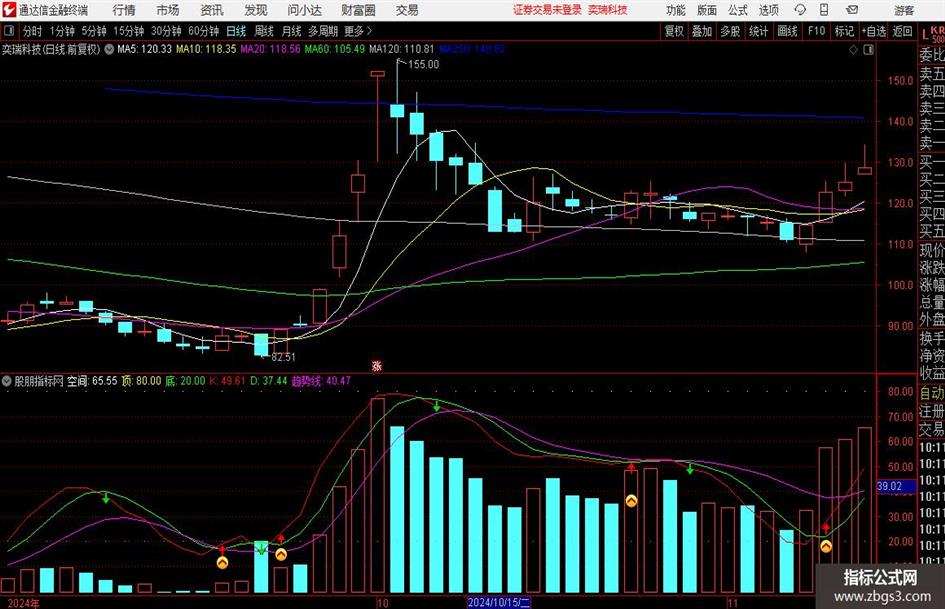
Task: Click 复权 toolbar button
Action: [x=674, y=31]
